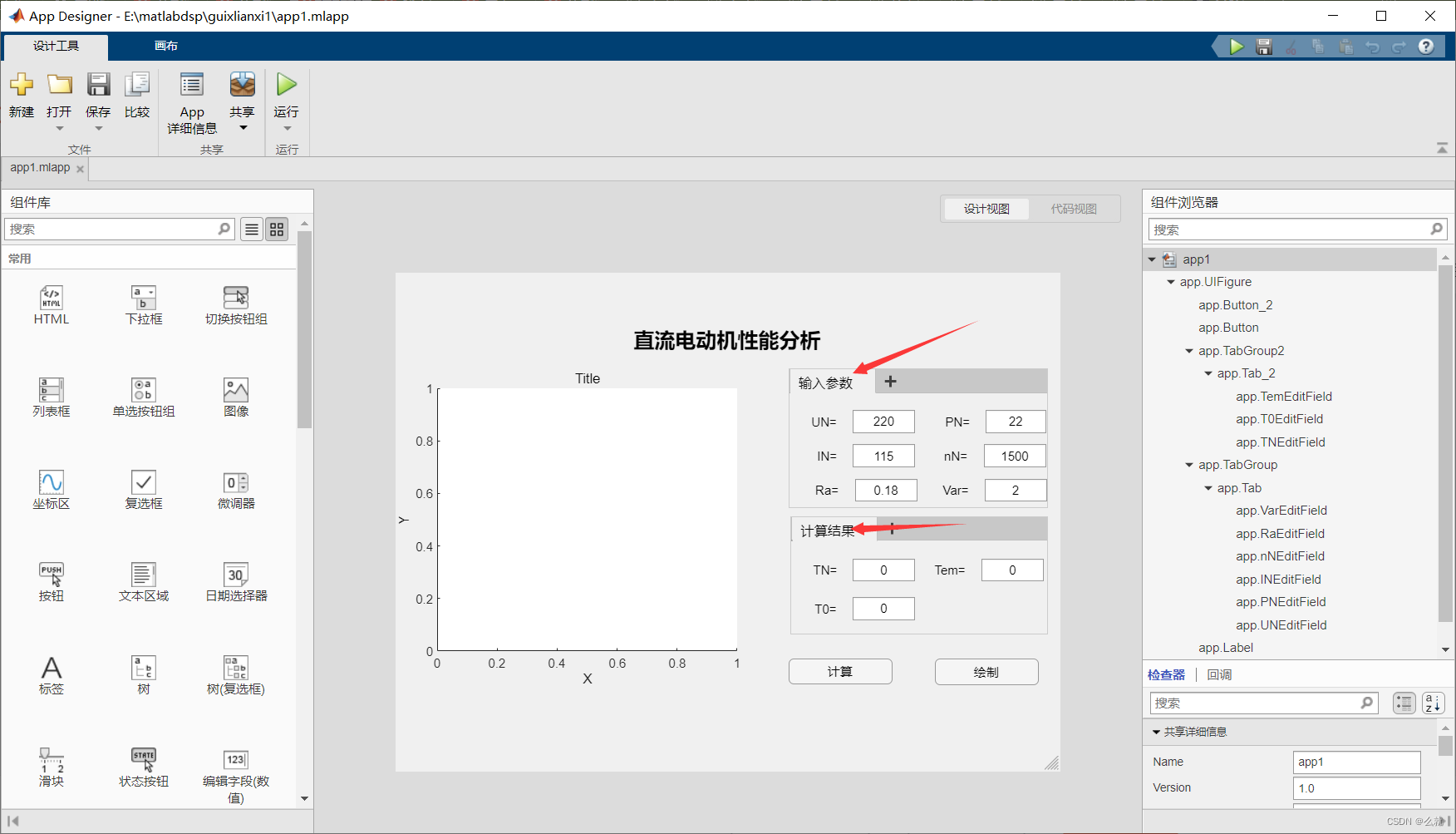This screenshot has height=834, width=1456.
Task: Click the 绘制 button on the canvas
Action: [x=986, y=671]
